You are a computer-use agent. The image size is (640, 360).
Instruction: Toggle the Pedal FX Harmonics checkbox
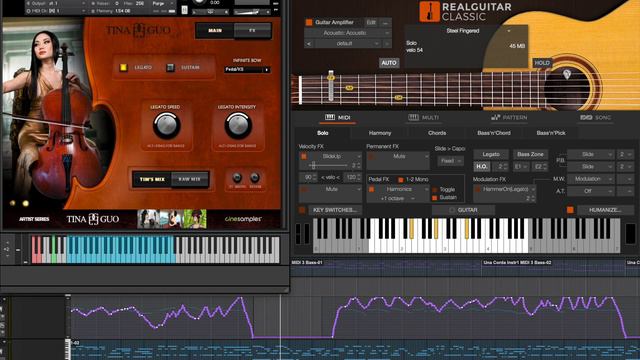(371, 189)
